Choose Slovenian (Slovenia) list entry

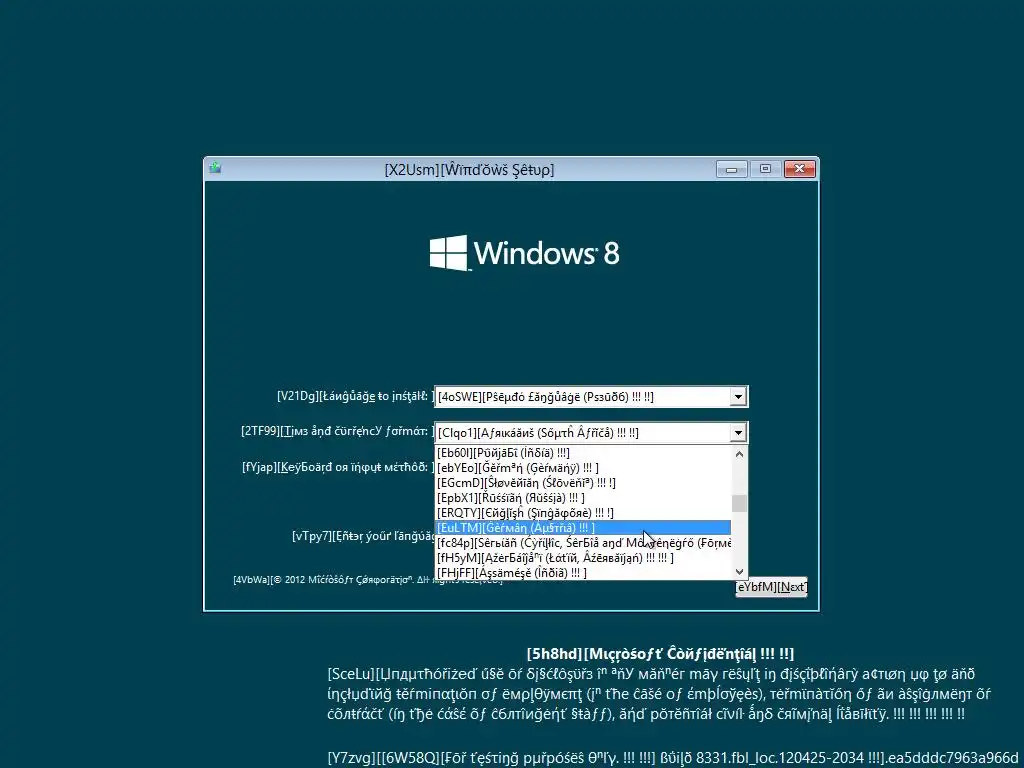click(583, 483)
